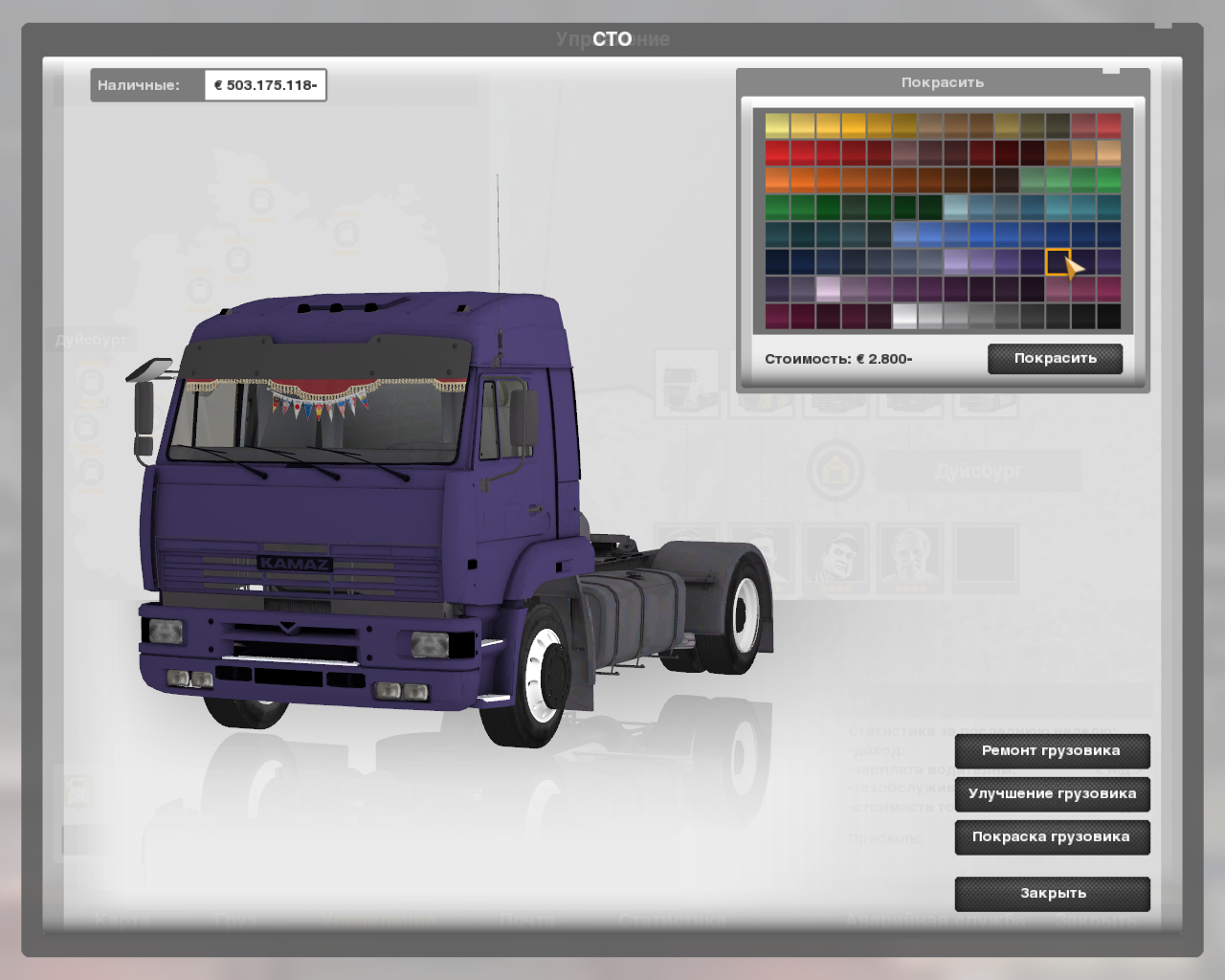Pick the pale yellow swatch in top-left corner
Image resolution: width=1225 pixels, height=980 pixels.
click(777, 125)
